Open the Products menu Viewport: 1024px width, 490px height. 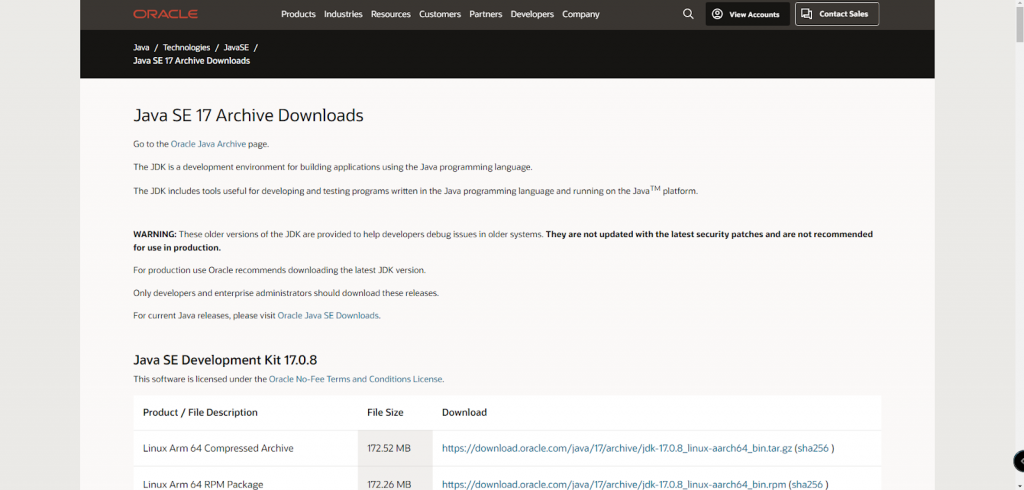pos(298,14)
